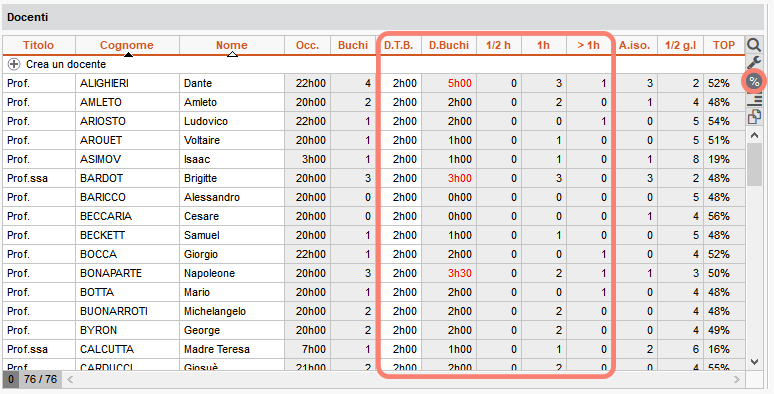774x394 pixels.
Task: Click the first name Michelangelo
Action: (x=215, y=312)
